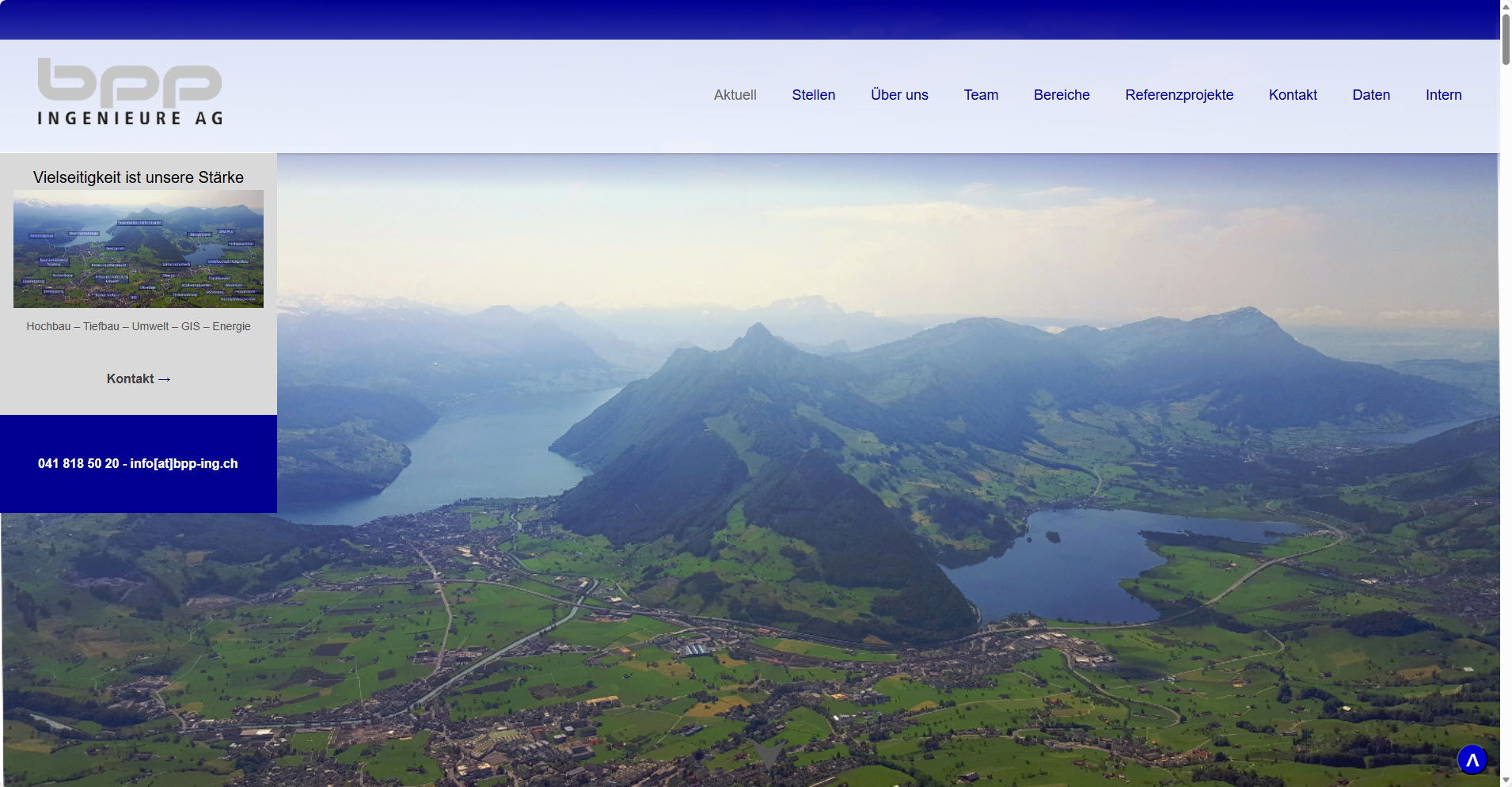This screenshot has width=1512, height=787.
Task: Click the scrollbar down arrow
Action: 1505,781
